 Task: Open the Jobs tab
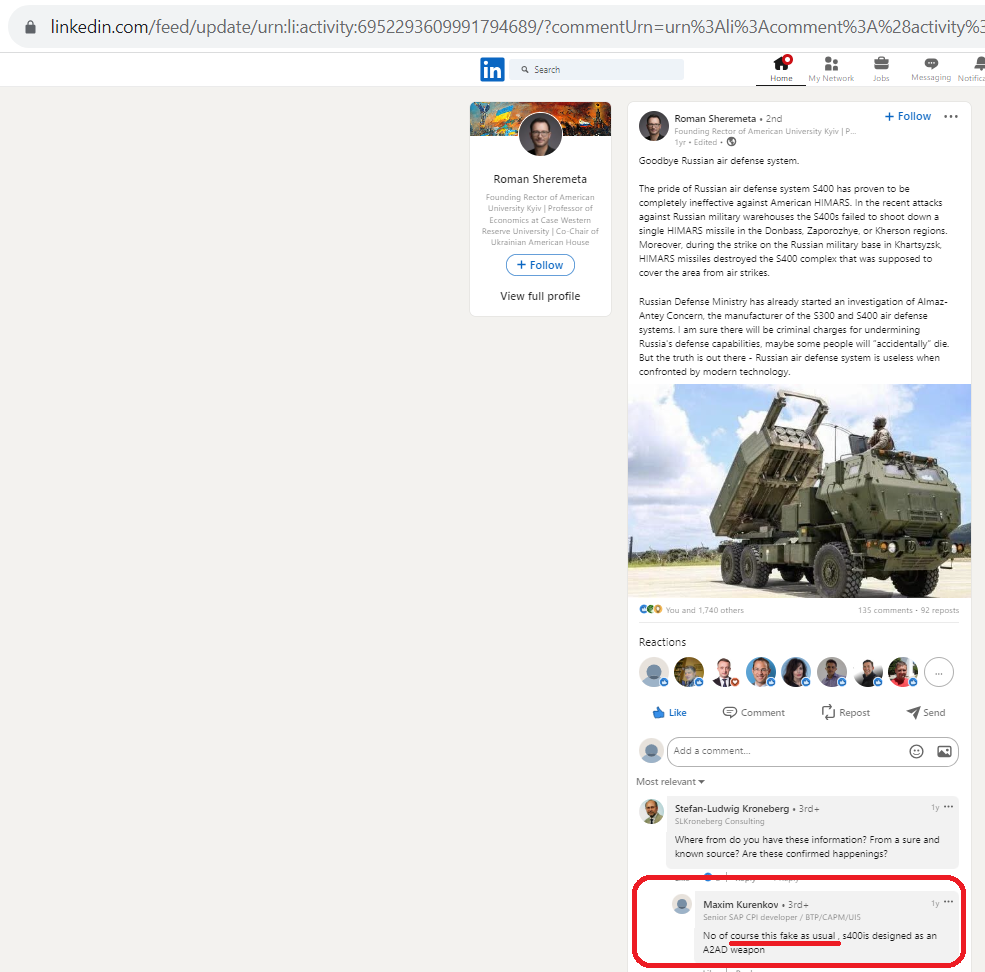(881, 69)
